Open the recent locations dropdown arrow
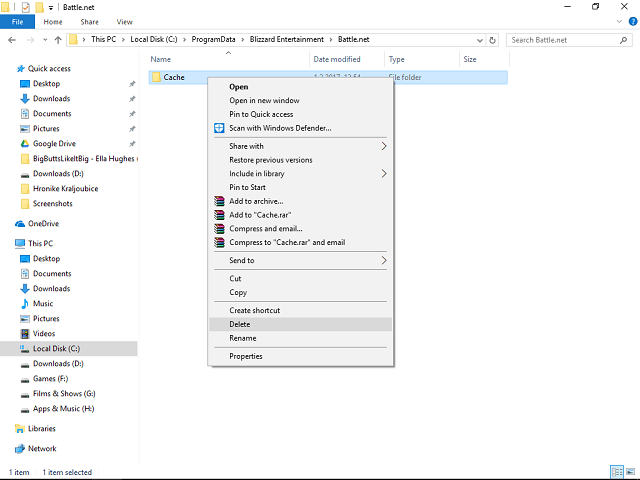 click(x=45, y=40)
